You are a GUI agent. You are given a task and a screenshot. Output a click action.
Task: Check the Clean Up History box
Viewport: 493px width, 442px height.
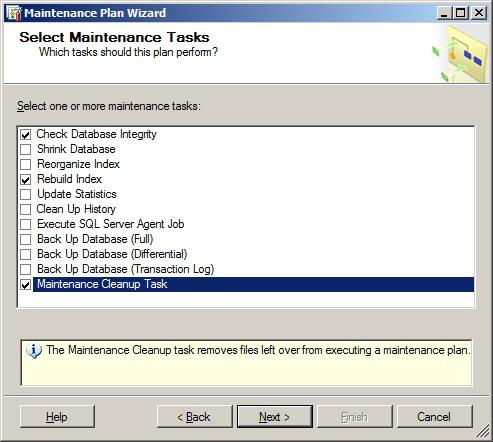tap(26, 209)
